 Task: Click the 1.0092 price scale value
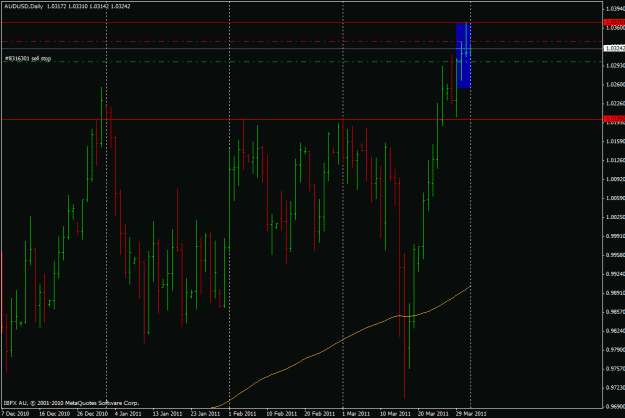point(615,179)
